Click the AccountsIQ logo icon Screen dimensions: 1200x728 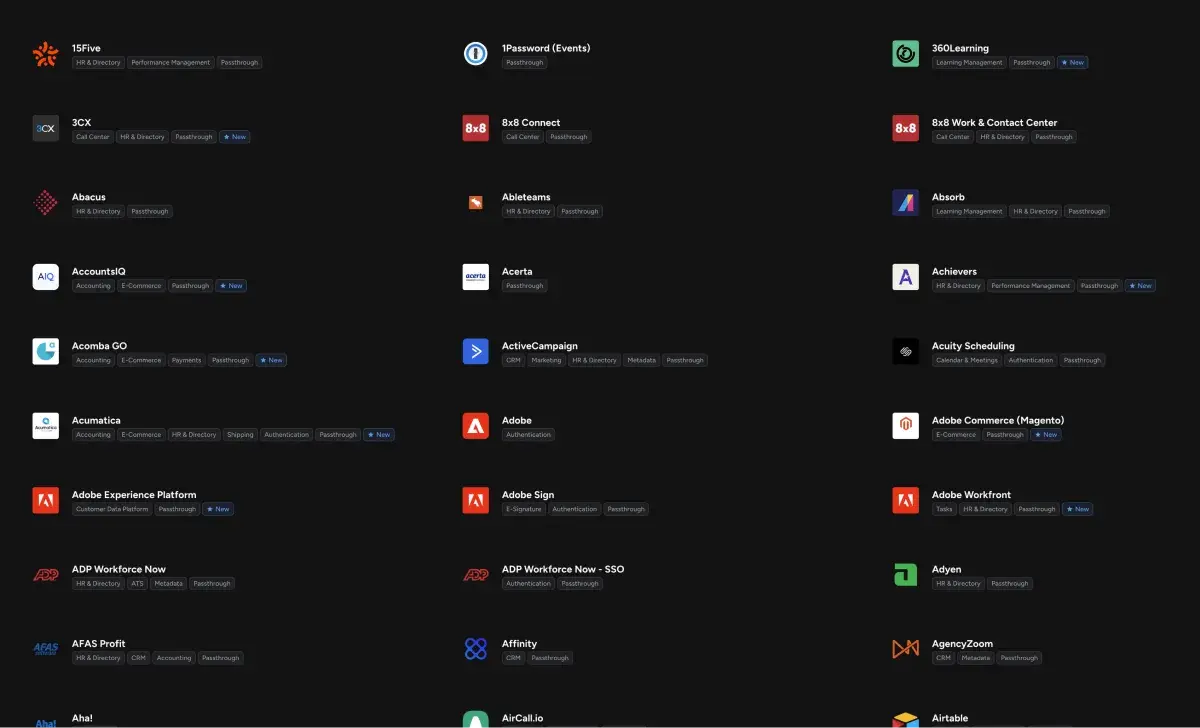(x=46, y=277)
